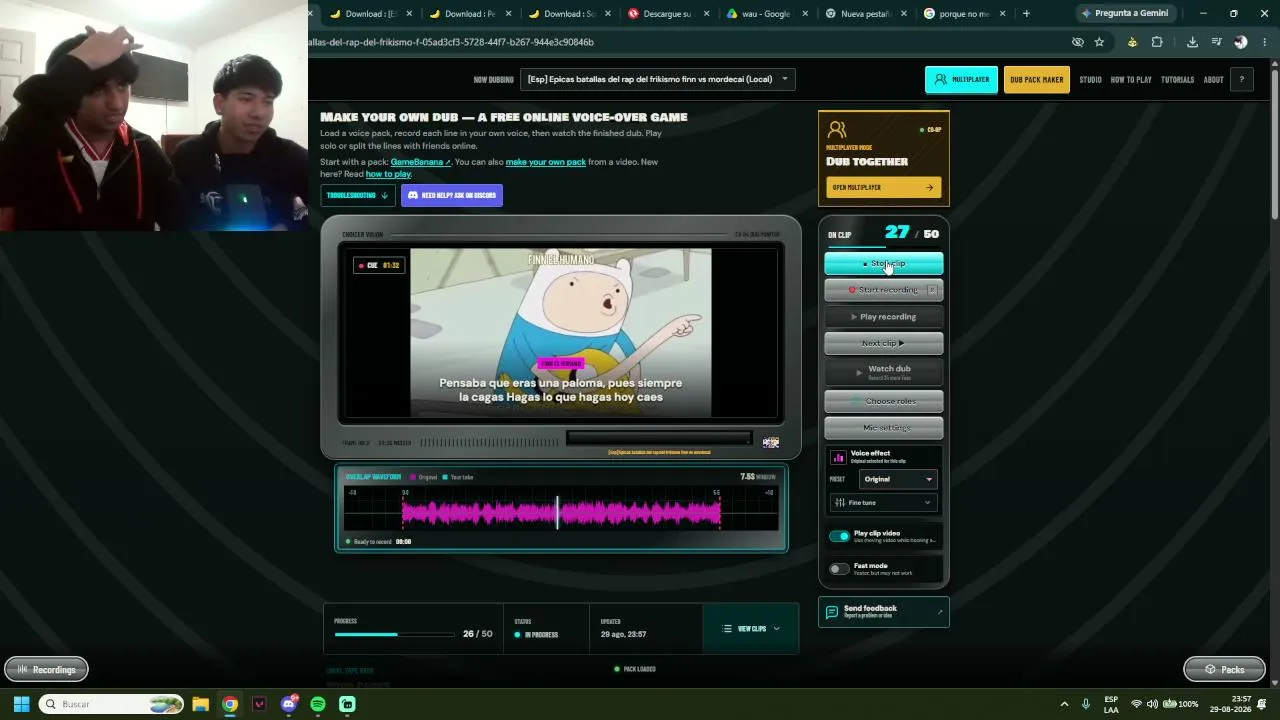Open the Chrome profile avatar
The height and width of the screenshot is (720, 1280).
[1241, 42]
